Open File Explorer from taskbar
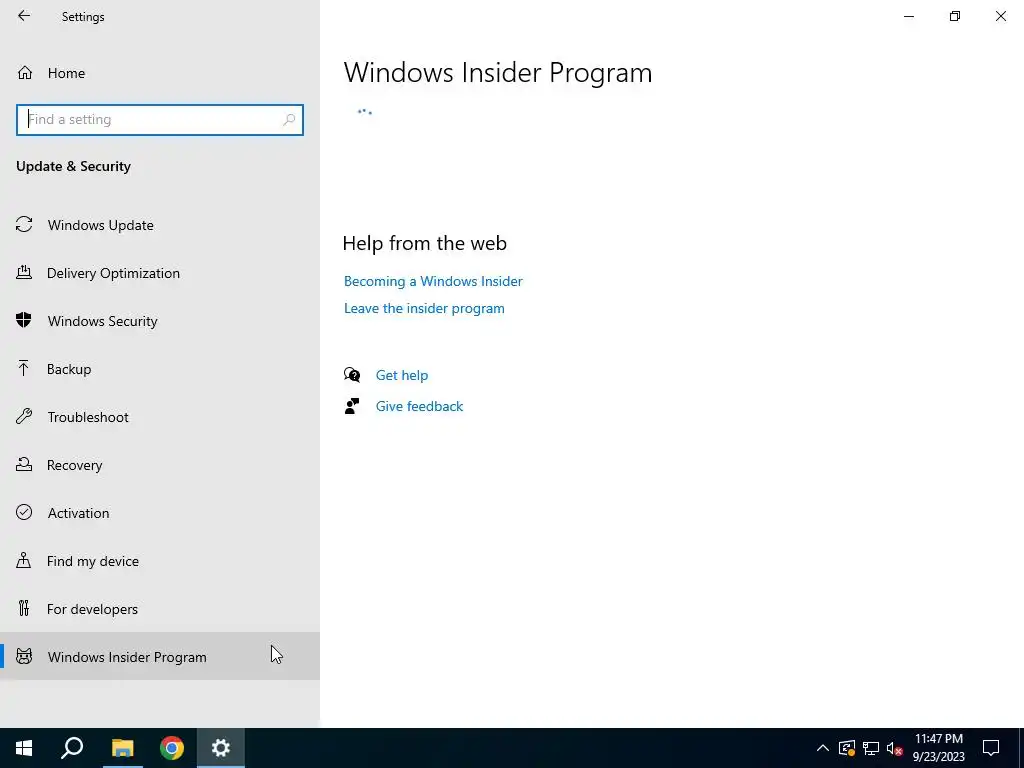Image resolution: width=1024 pixels, height=768 pixels. [x=122, y=748]
